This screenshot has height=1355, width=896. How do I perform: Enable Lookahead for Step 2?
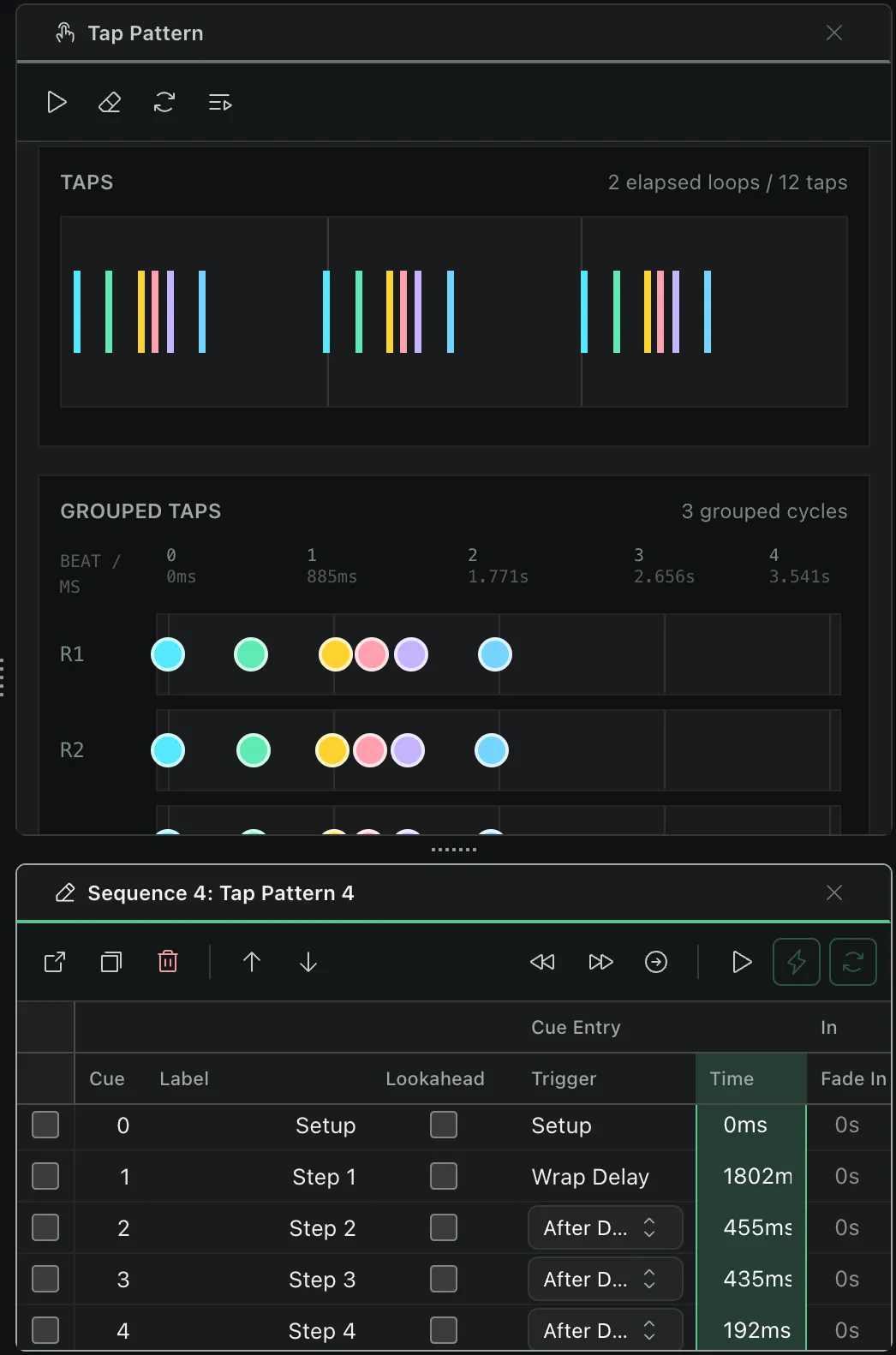(444, 1227)
